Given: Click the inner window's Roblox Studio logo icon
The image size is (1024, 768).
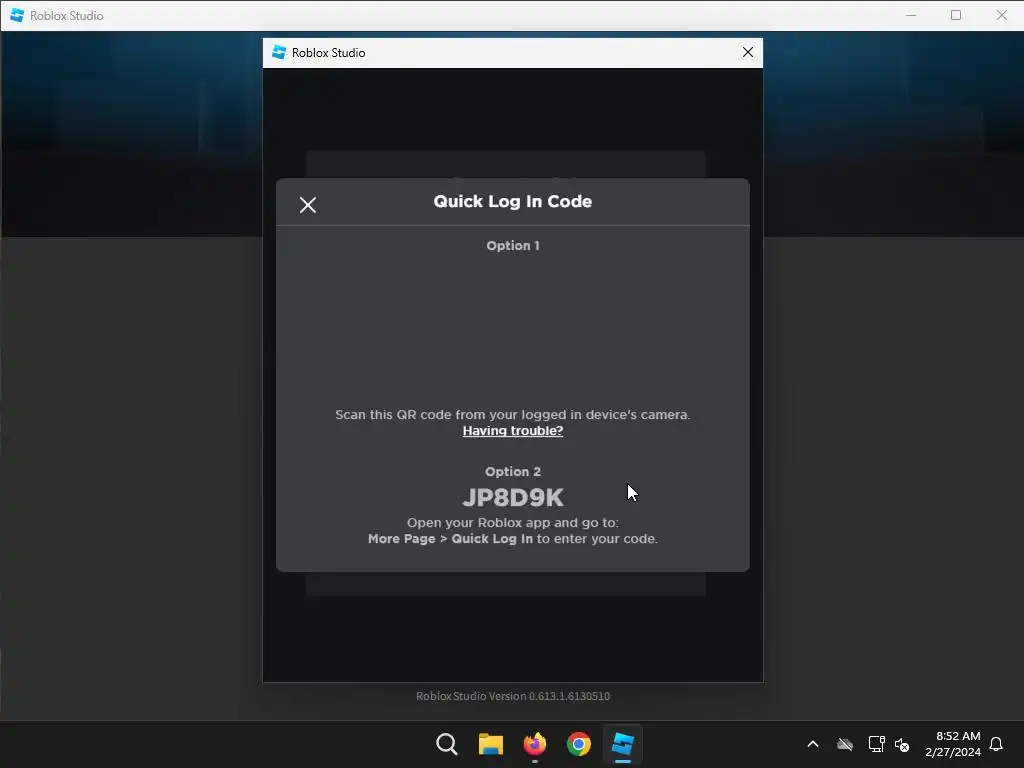Looking at the screenshot, I should (279, 52).
